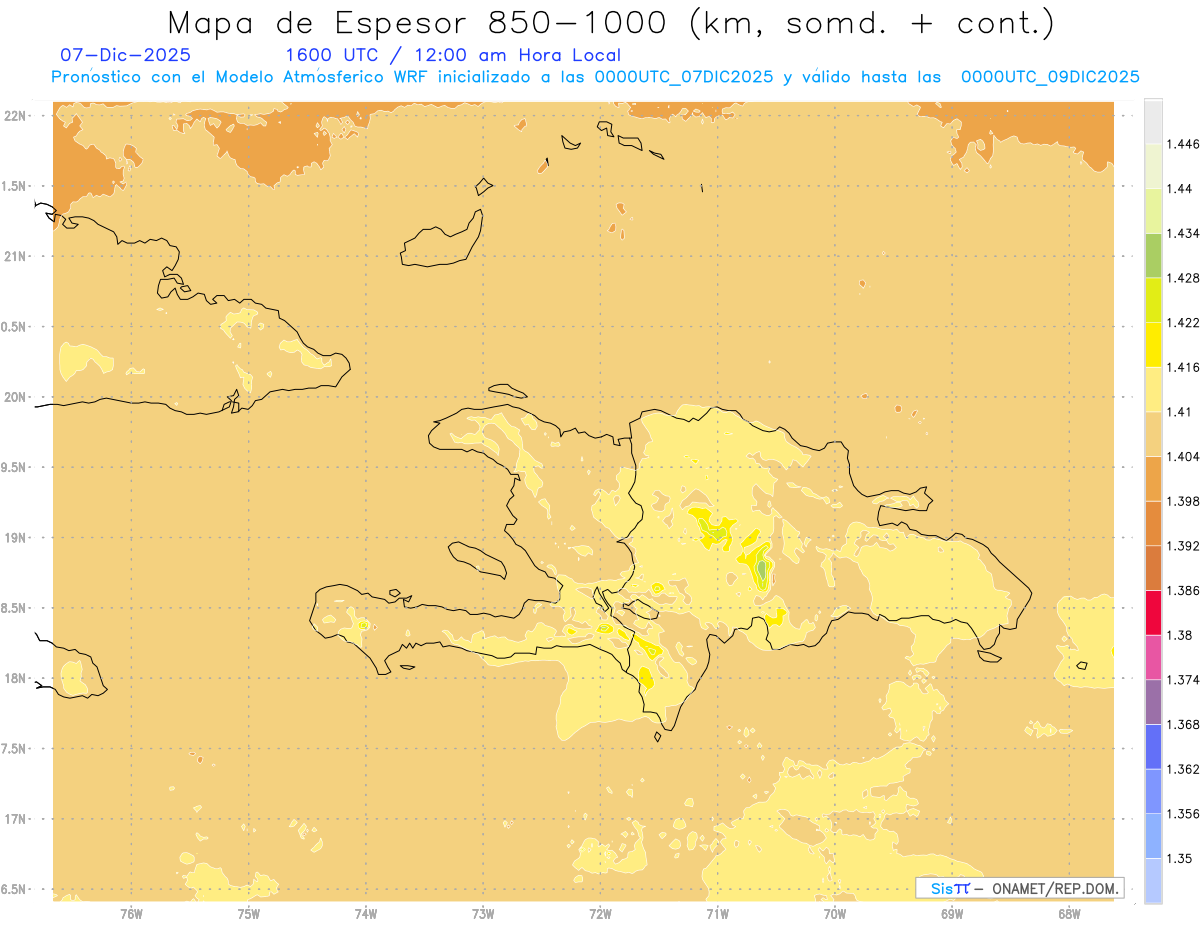Click the legend value '1.386'

tap(1184, 590)
